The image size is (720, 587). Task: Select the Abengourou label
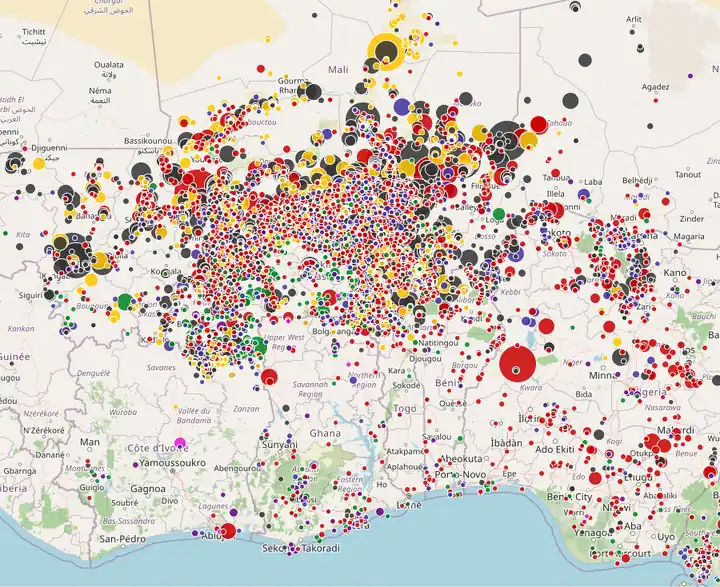[237, 468]
